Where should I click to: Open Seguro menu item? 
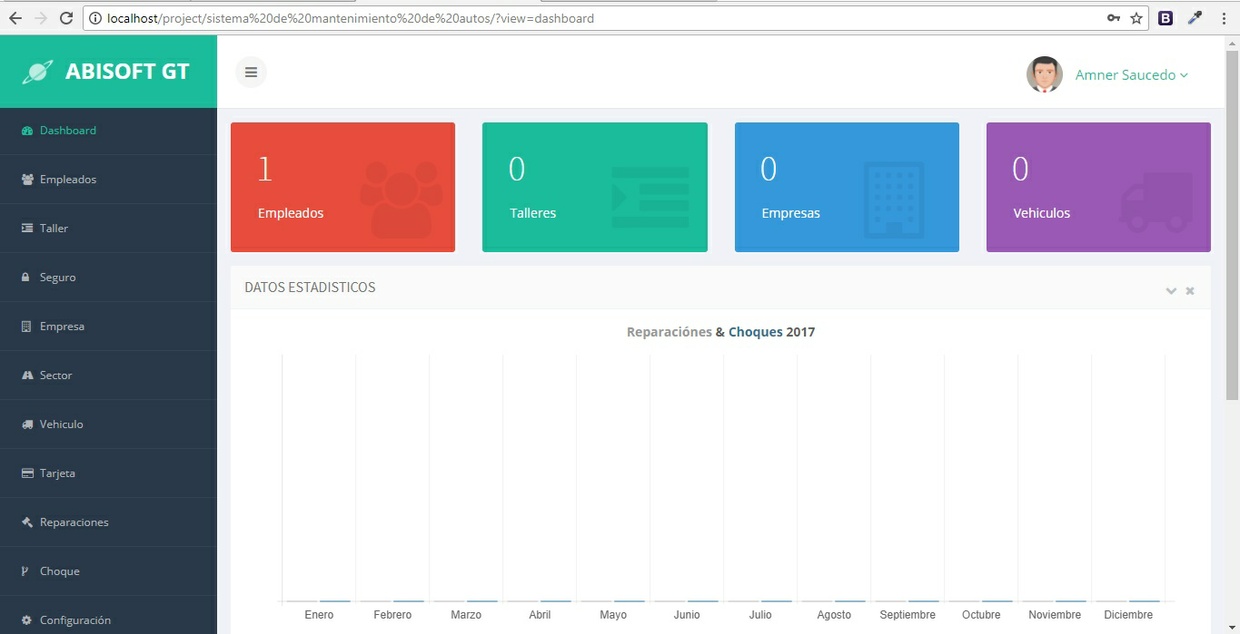tap(108, 278)
